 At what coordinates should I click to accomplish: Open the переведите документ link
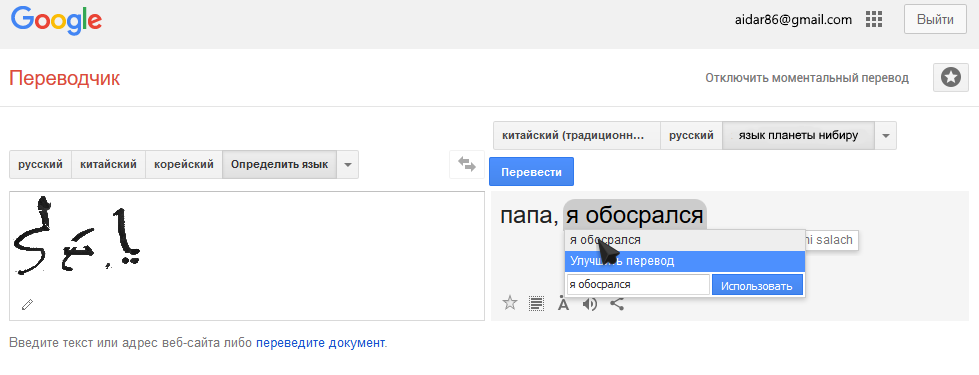click(320, 343)
